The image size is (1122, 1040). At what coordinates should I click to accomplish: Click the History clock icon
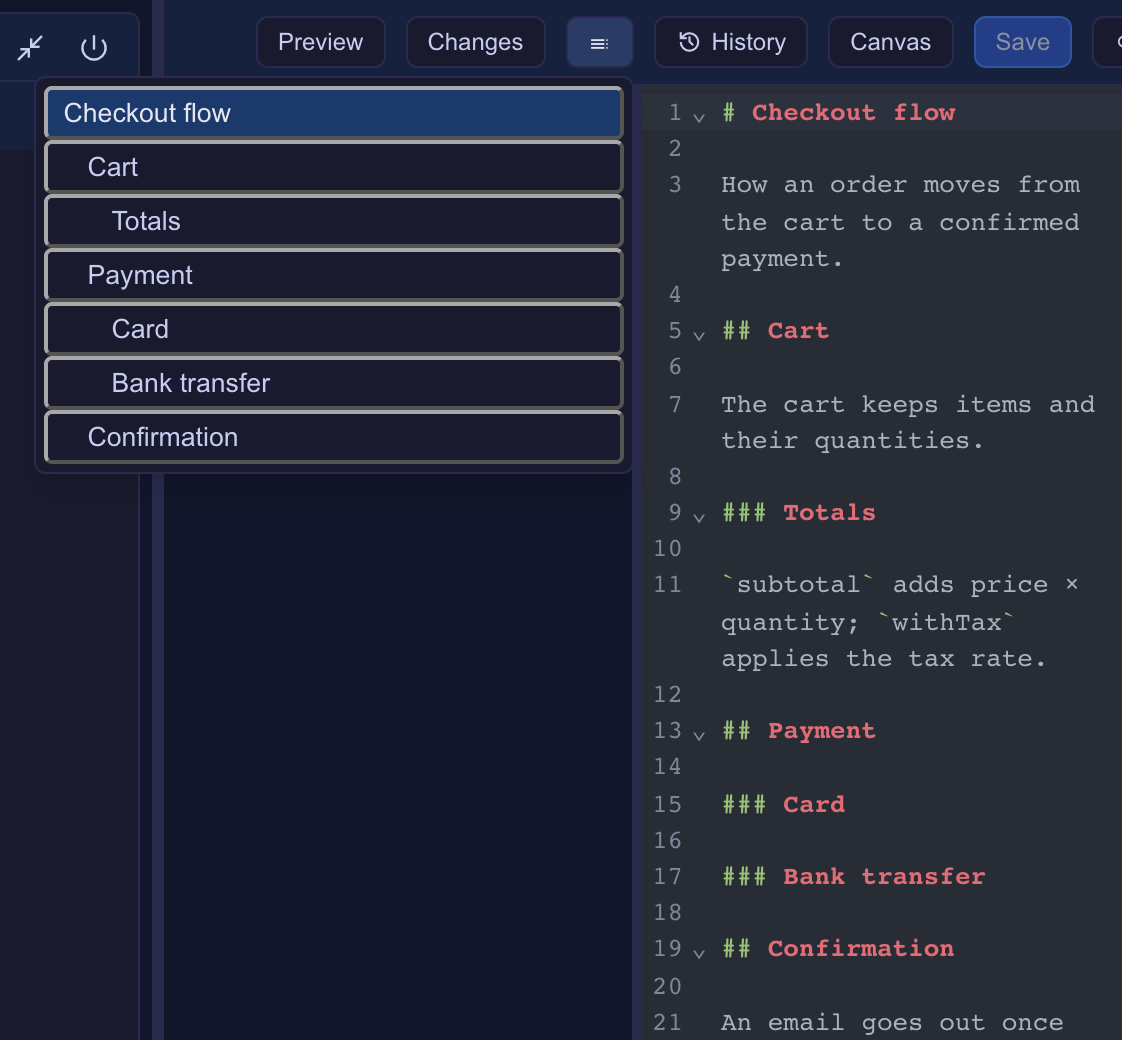click(689, 42)
